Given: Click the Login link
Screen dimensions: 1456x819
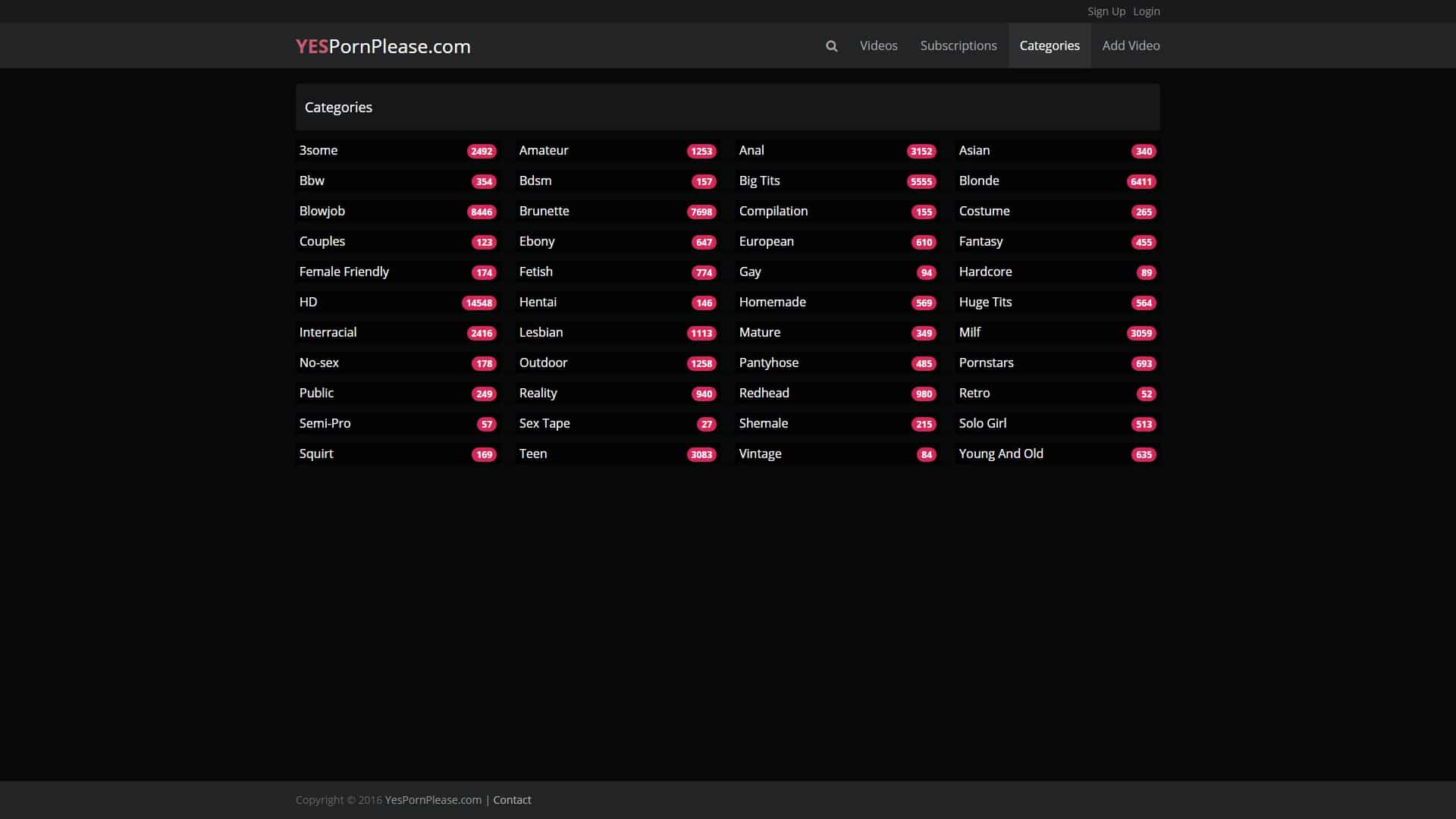Looking at the screenshot, I should coord(1146,11).
